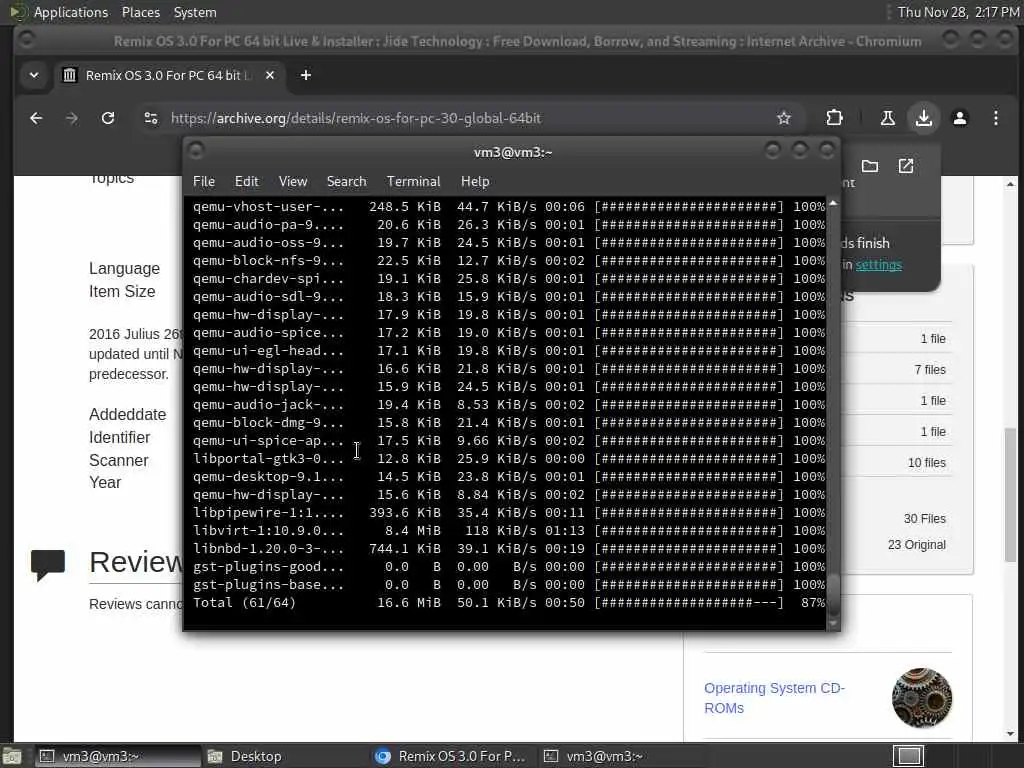Open the Operating System CD-ROMs link
The width and height of the screenshot is (1024, 768).
tap(774, 698)
